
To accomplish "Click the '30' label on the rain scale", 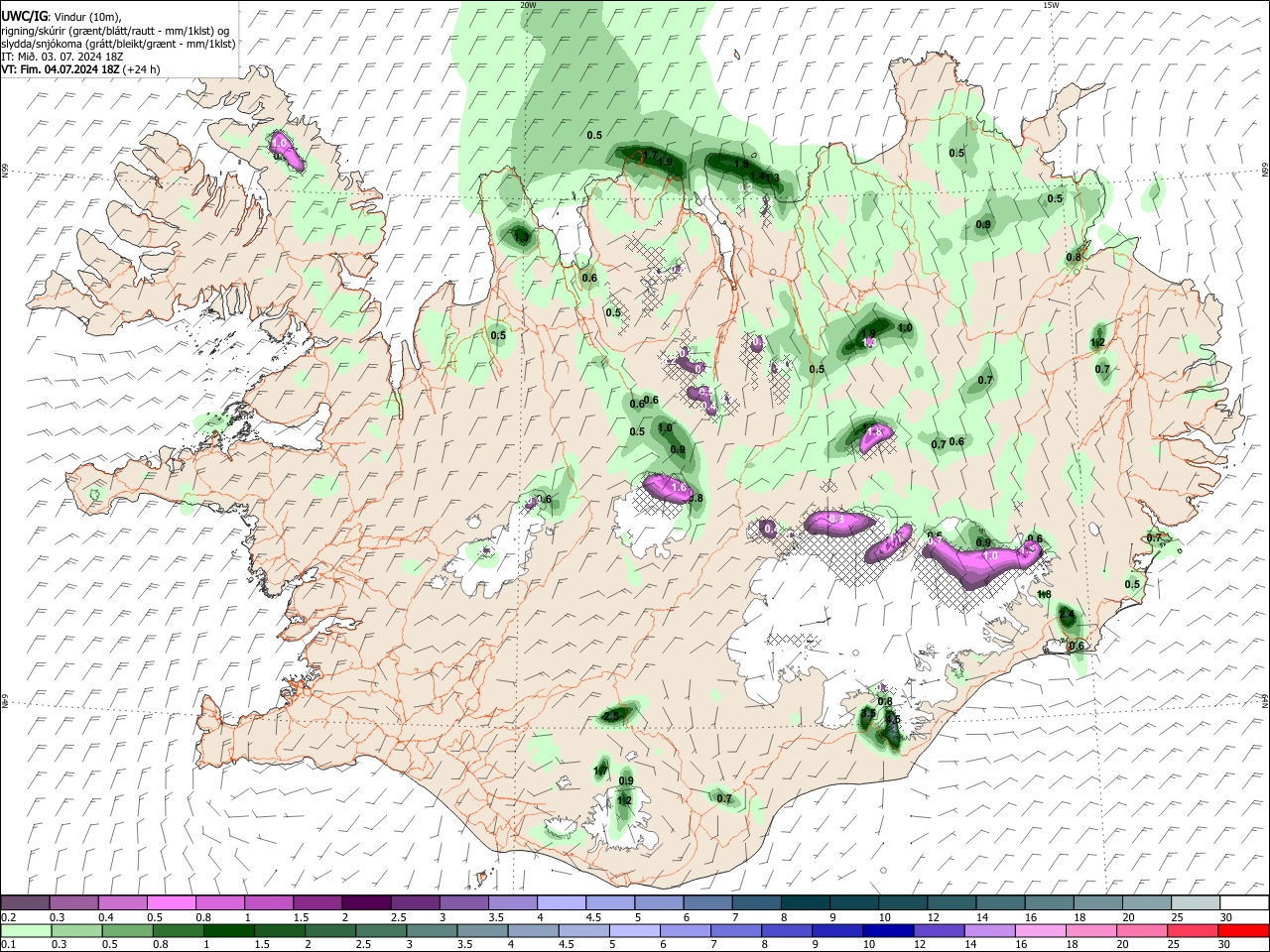I will point(1226,944).
